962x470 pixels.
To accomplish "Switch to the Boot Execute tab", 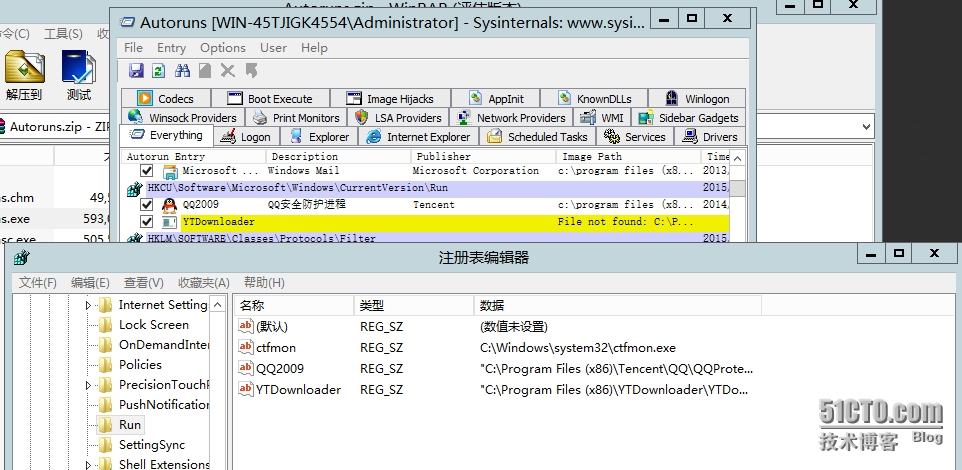I will pos(271,99).
